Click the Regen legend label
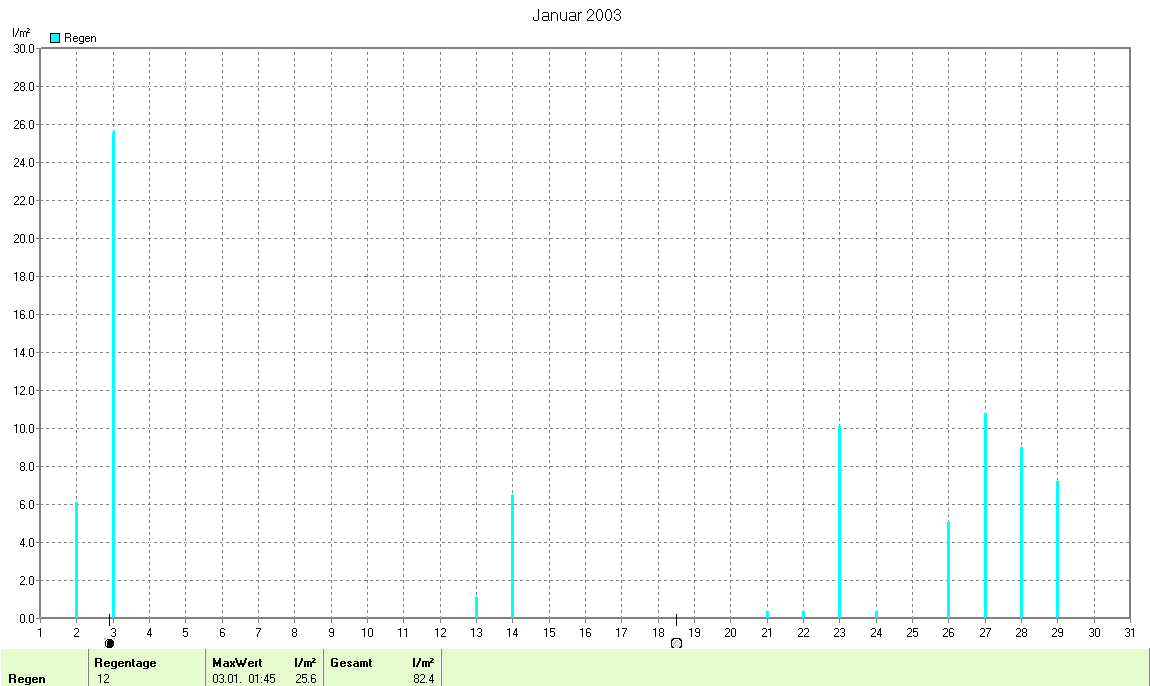Image resolution: width=1150 pixels, height=686 pixels. click(x=80, y=38)
